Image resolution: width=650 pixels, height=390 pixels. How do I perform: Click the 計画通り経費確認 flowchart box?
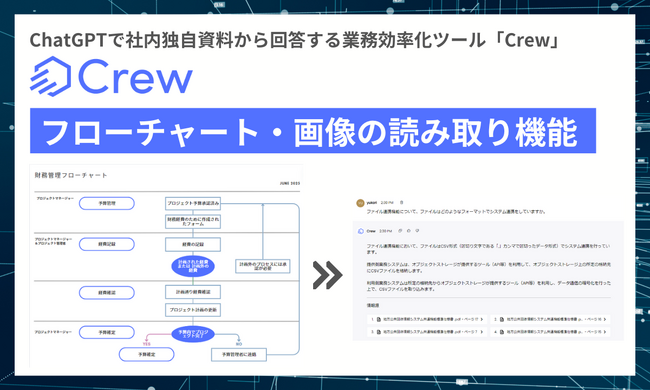click(193, 292)
